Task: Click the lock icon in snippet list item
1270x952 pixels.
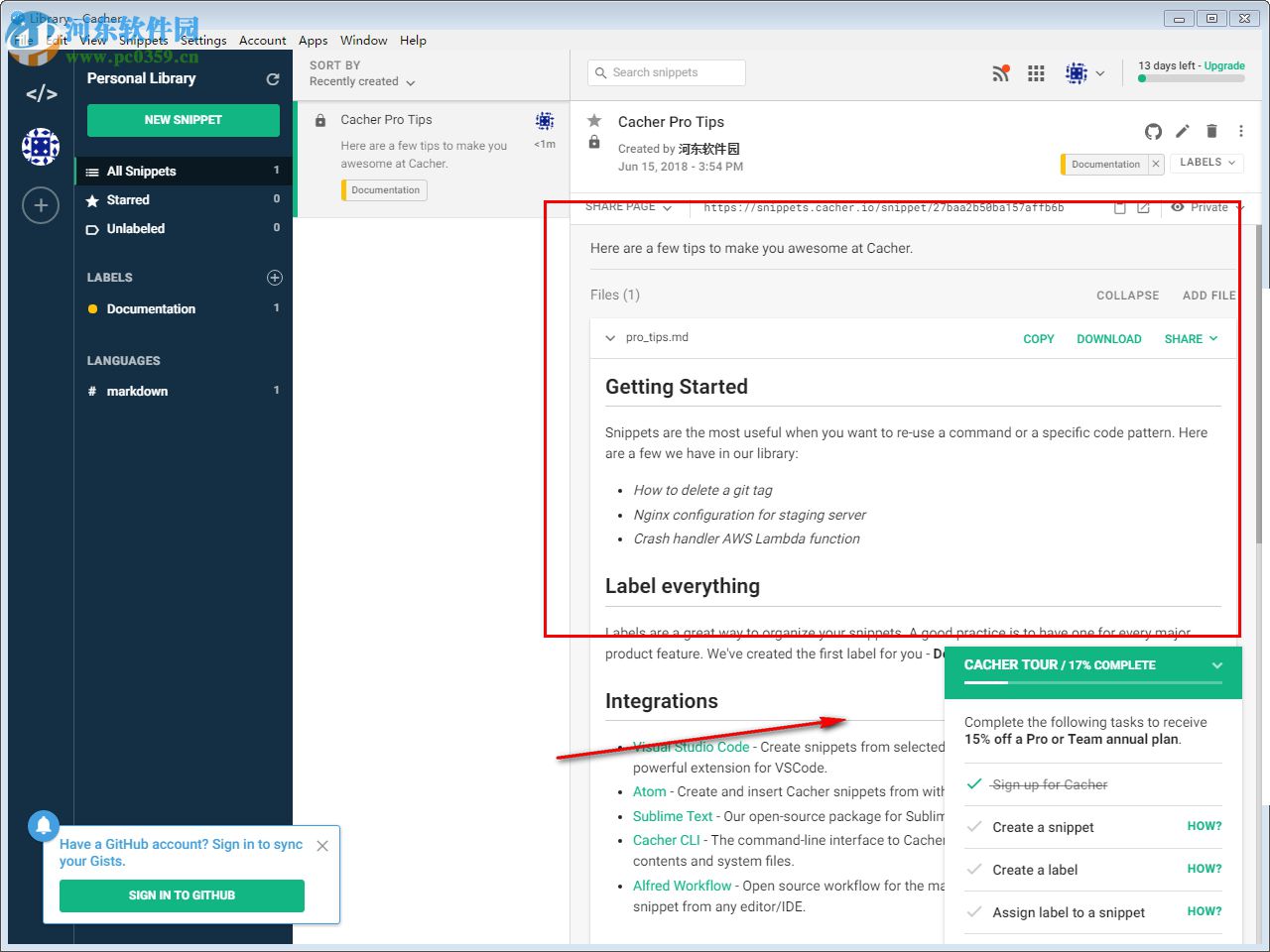Action: pos(320,120)
